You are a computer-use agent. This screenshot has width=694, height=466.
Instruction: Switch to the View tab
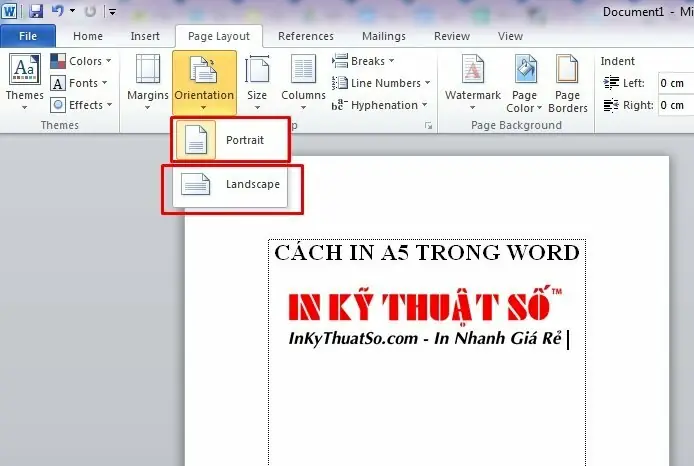coord(510,36)
